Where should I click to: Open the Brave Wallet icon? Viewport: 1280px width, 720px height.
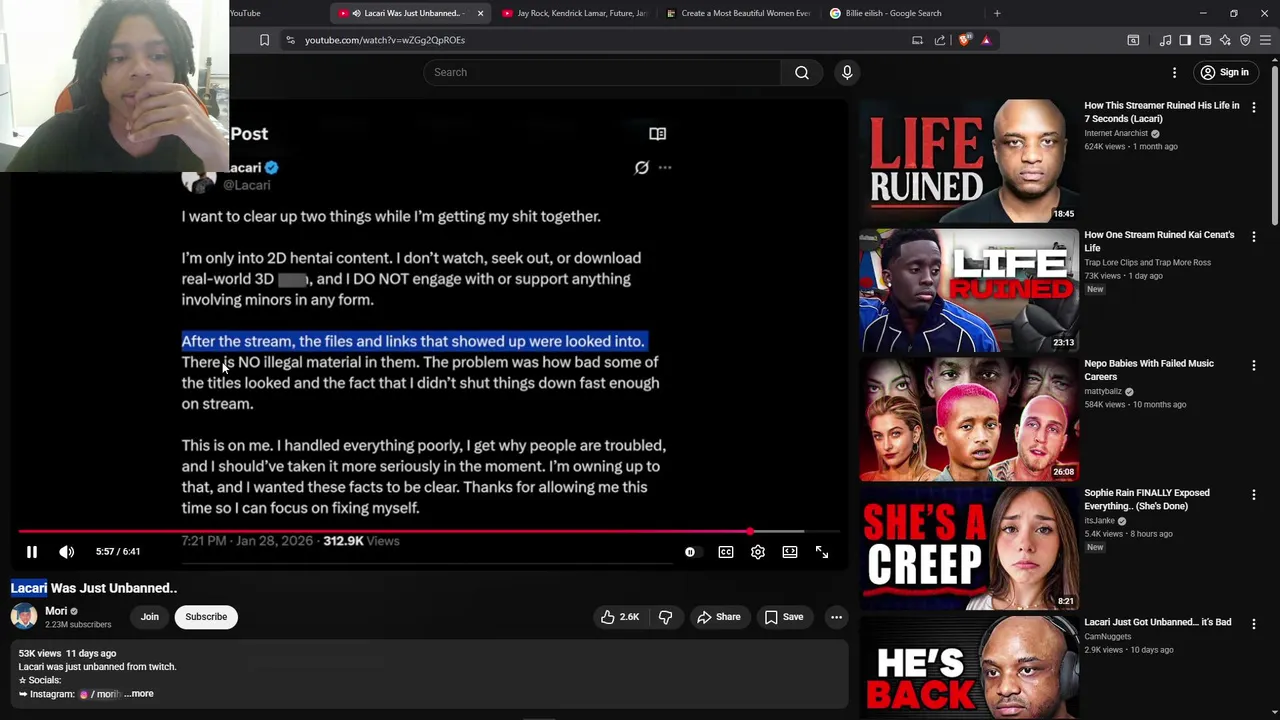click(1205, 40)
